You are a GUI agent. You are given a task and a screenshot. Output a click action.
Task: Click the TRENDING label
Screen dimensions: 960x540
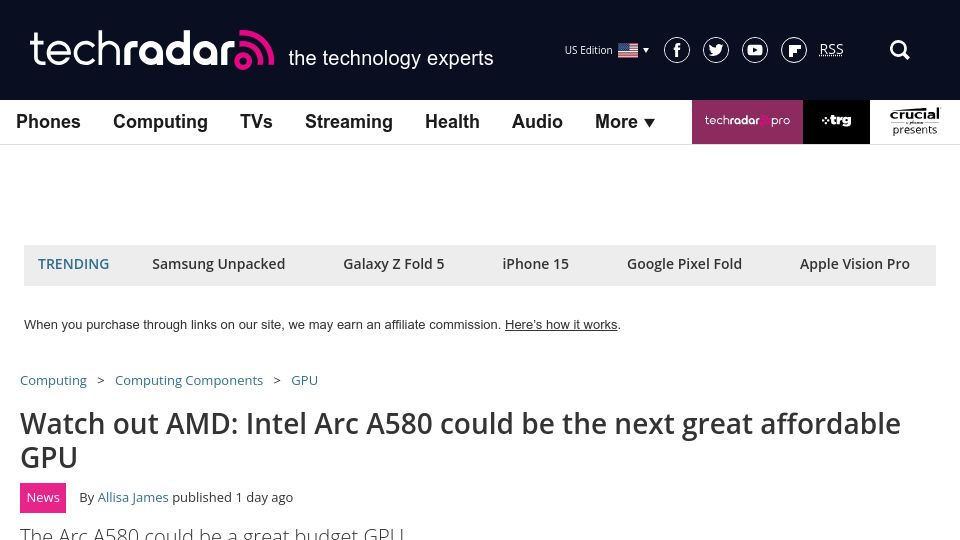tap(73, 264)
